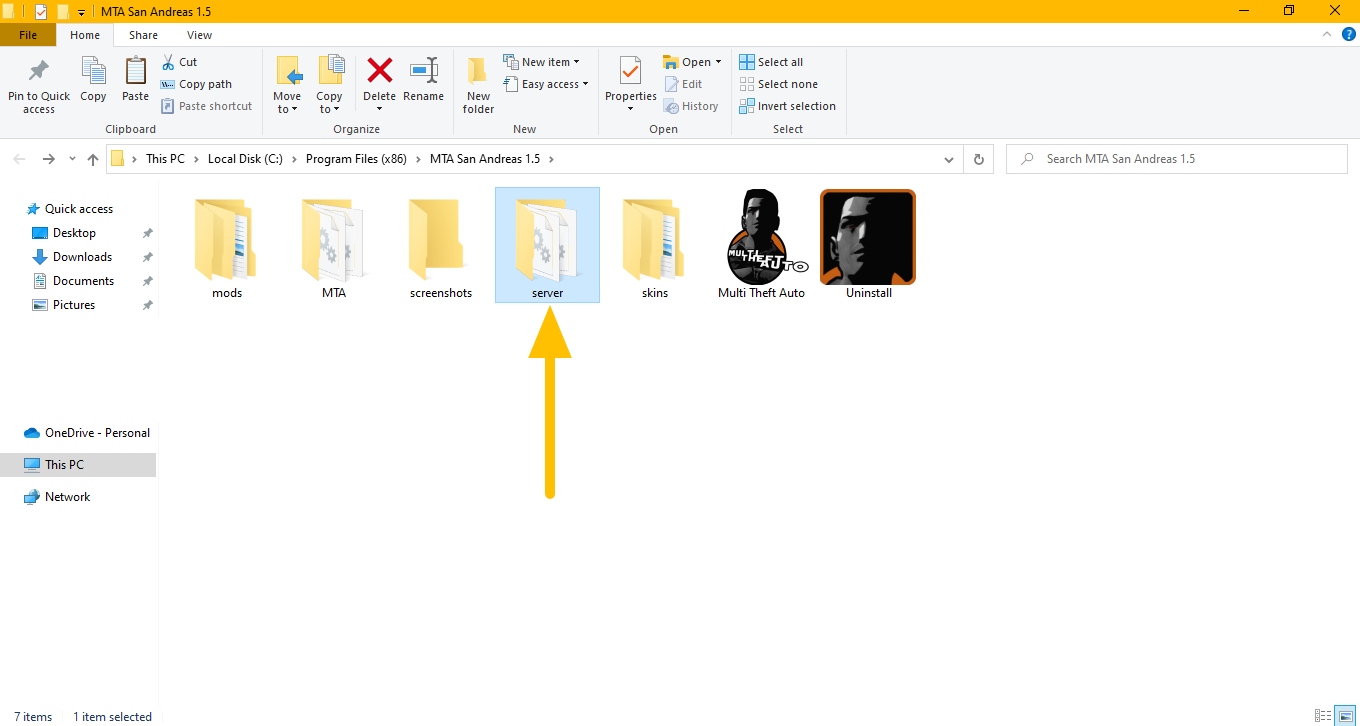Select the skins folder

click(655, 245)
